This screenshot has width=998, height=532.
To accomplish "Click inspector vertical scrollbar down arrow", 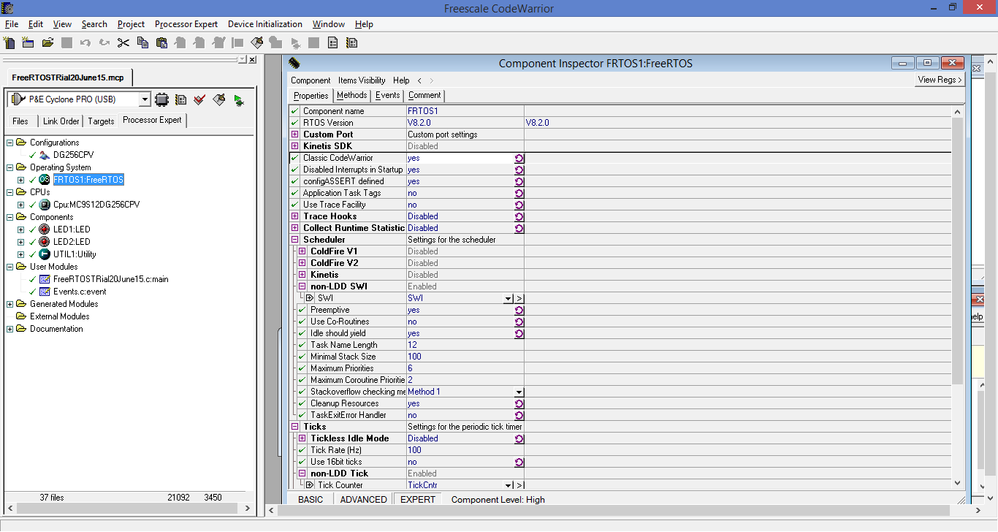I will pos(957,484).
